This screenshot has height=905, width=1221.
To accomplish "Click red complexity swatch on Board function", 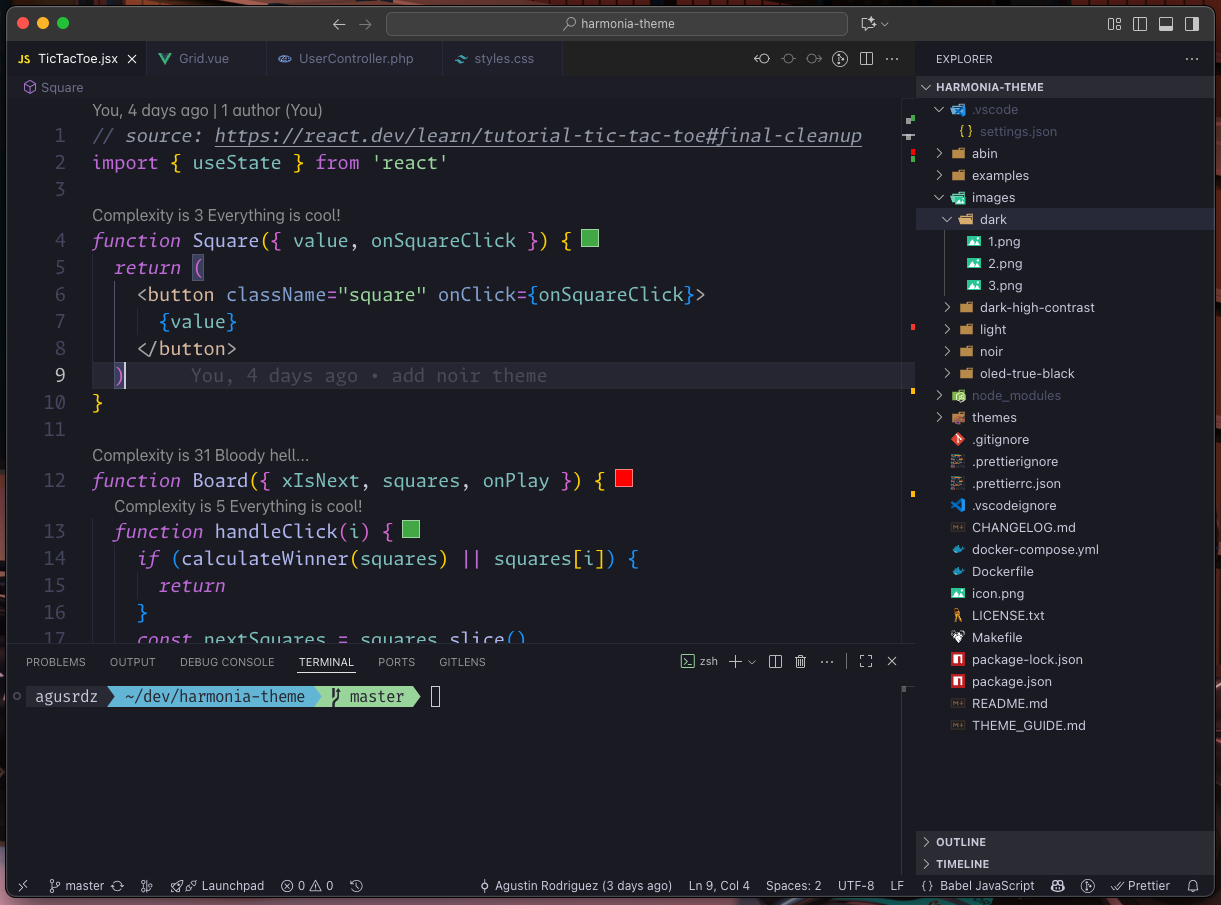I will coord(624,478).
